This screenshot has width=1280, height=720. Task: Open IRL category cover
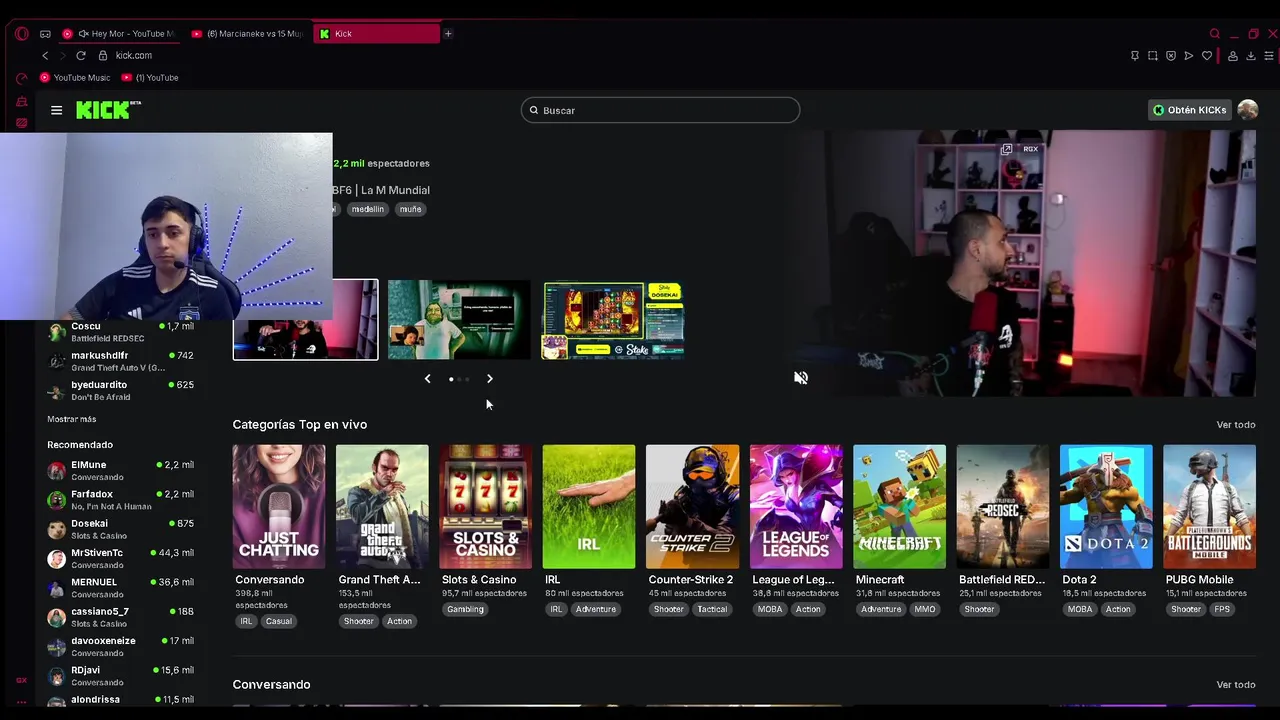tap(589, 507)
